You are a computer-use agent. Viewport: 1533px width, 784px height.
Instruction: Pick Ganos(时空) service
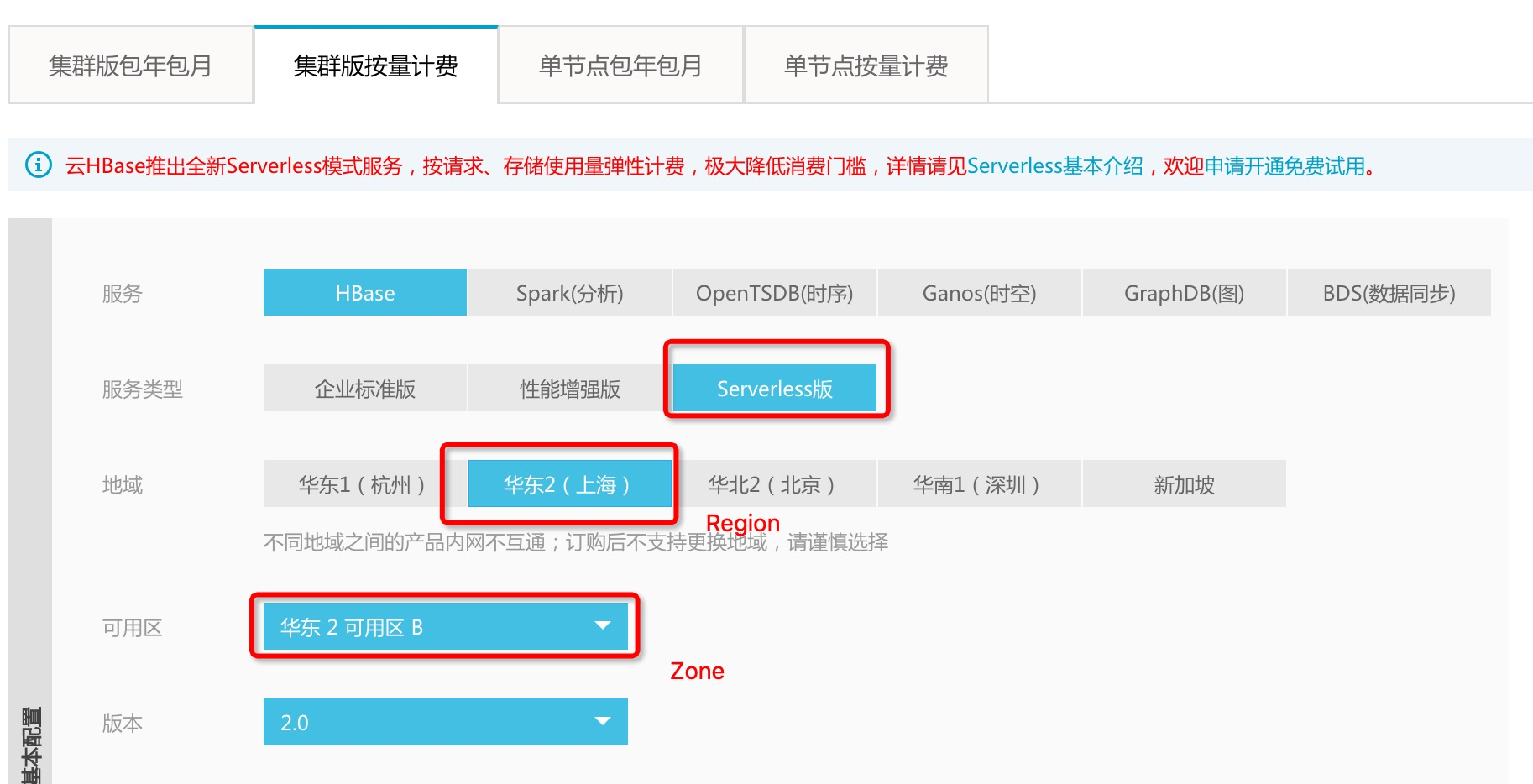pos(980,292)
